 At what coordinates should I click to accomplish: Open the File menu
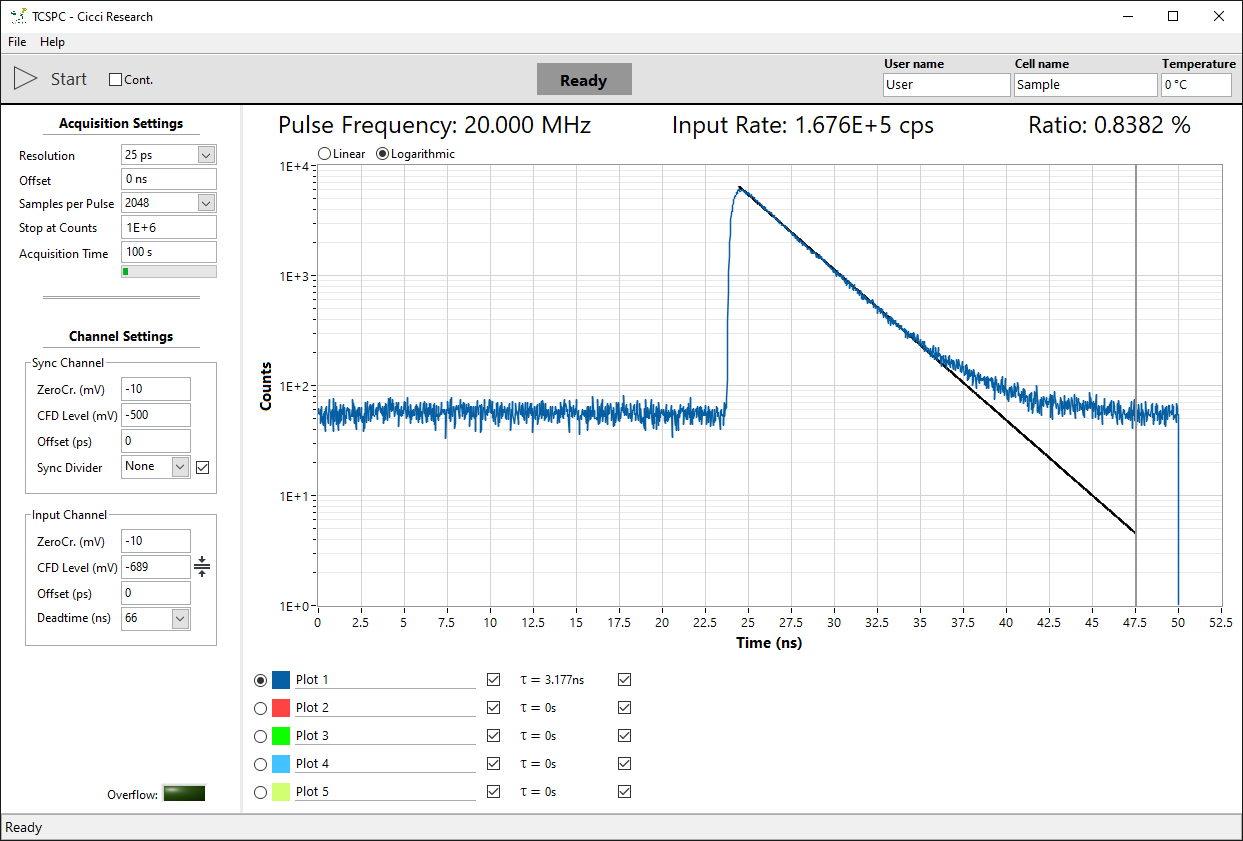click(17, 42)
